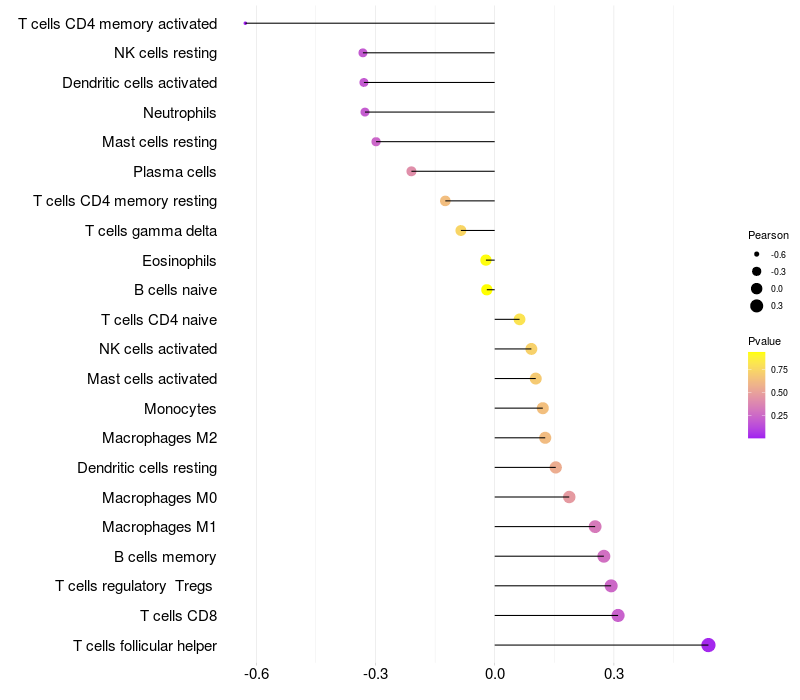This screenshot has width=800, height=700.
Task: Click the Neutrophils axis label
Action: (180, 113)
